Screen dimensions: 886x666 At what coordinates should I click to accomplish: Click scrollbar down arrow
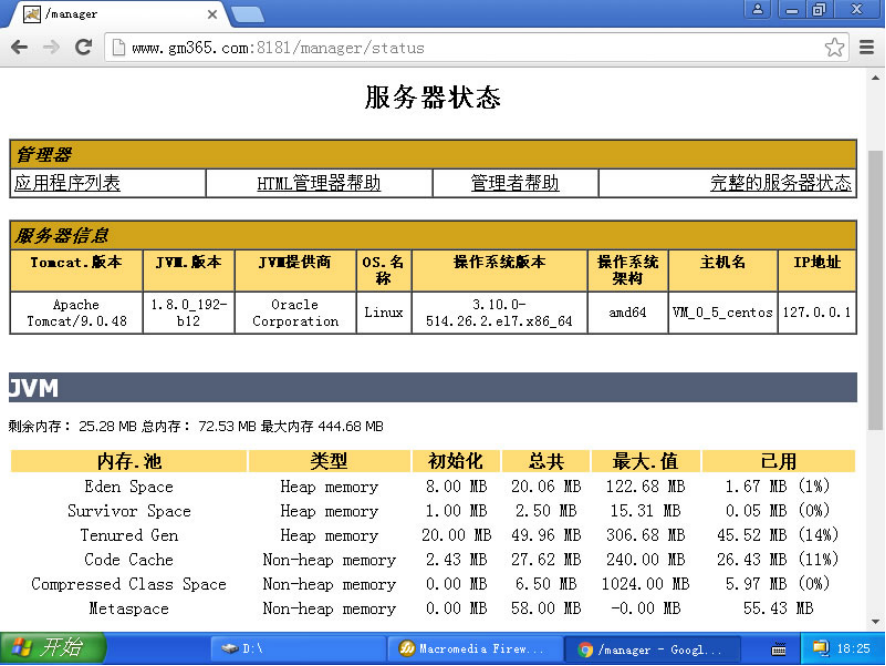[875, 621]
